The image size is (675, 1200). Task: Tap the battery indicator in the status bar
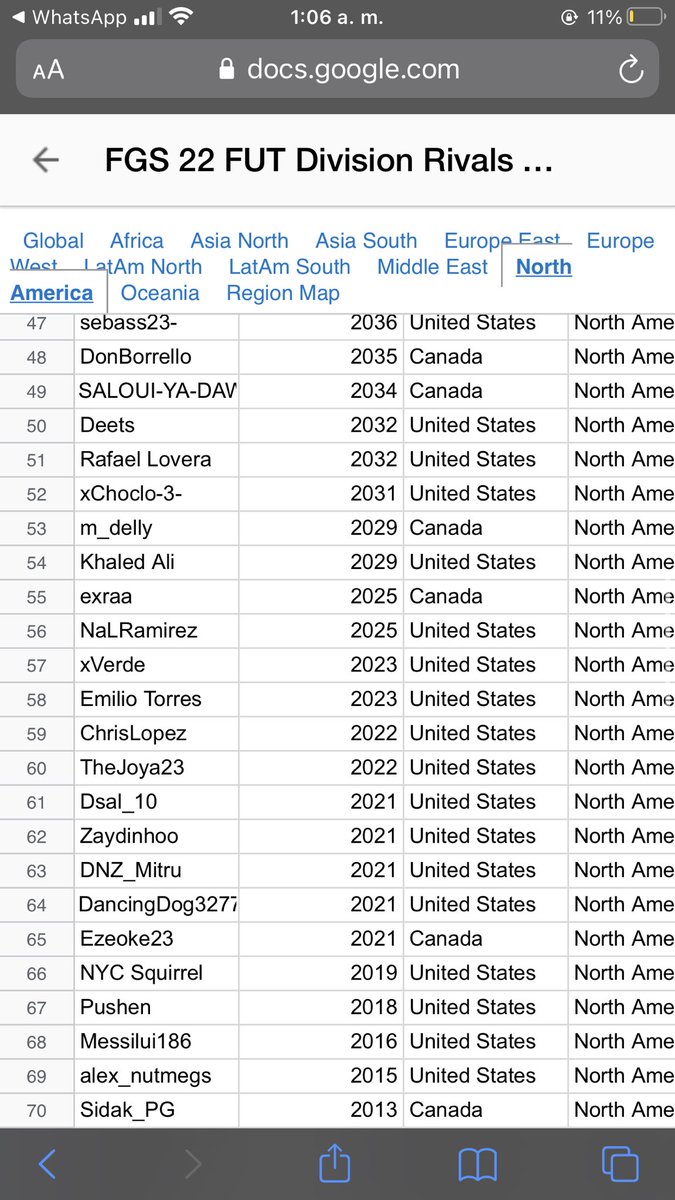pyautogui.click(x=644, y=17)
